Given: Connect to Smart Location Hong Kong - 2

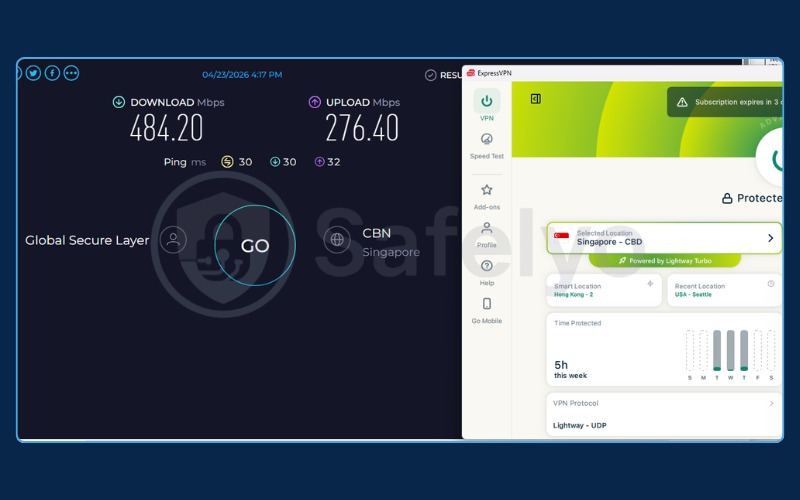Looking at the screenshot, I should (604, 290).
